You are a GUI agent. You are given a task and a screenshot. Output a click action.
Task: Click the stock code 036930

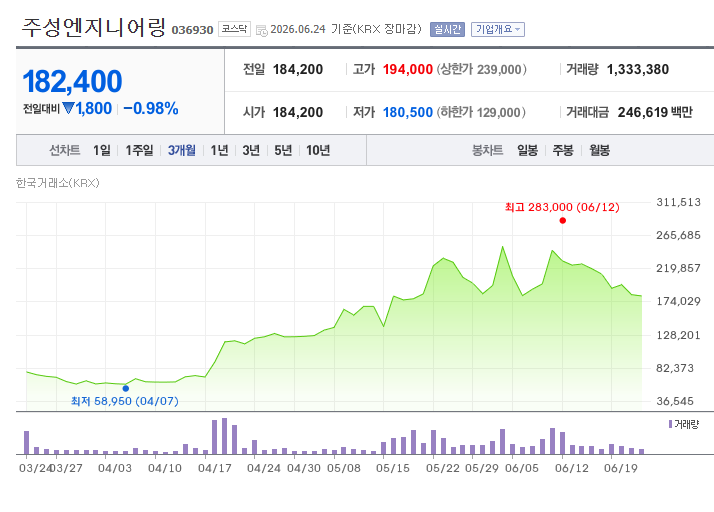[192, 30]
